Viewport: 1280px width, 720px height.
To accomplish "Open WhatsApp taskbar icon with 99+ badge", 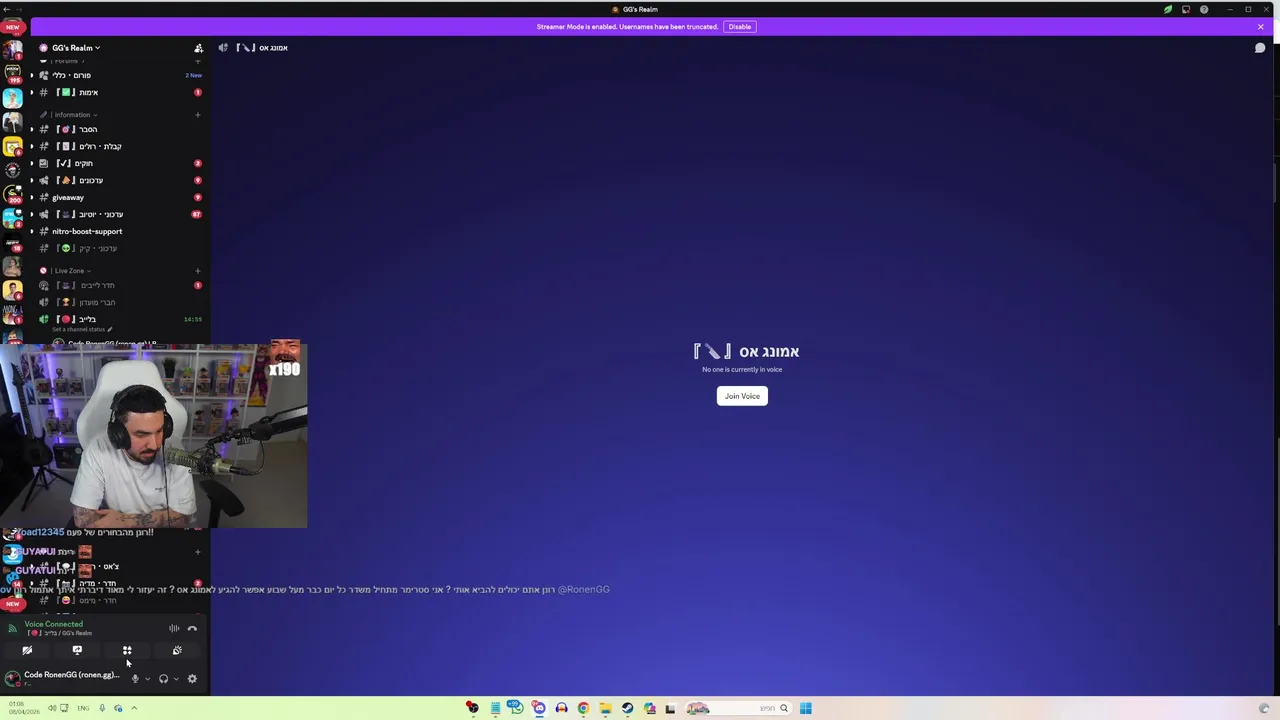I will click(x=515, y=707).
